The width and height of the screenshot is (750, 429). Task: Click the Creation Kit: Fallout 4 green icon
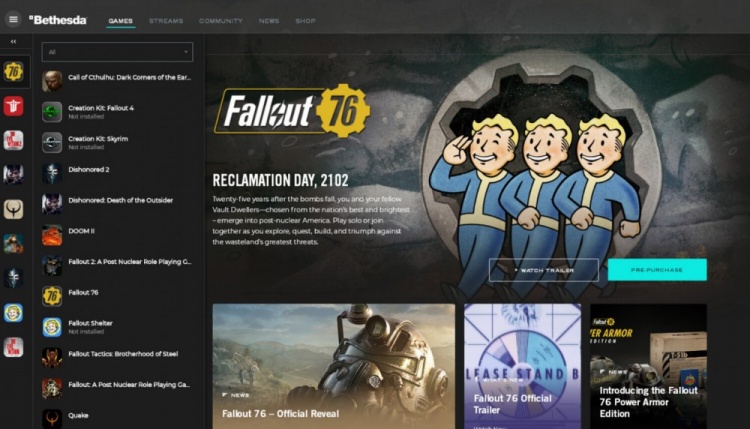(52, 112)
